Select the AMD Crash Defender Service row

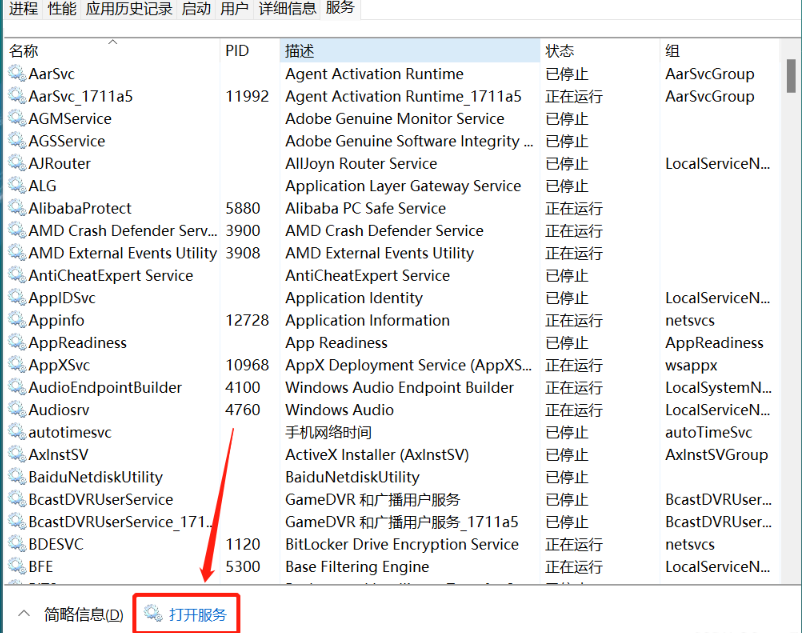point(122,231)
